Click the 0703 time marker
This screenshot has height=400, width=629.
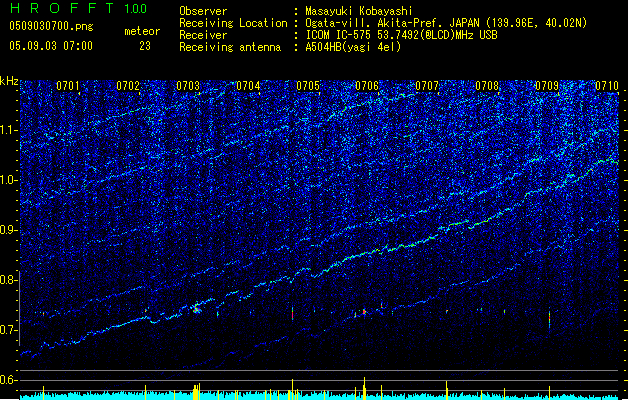point(188,86)
